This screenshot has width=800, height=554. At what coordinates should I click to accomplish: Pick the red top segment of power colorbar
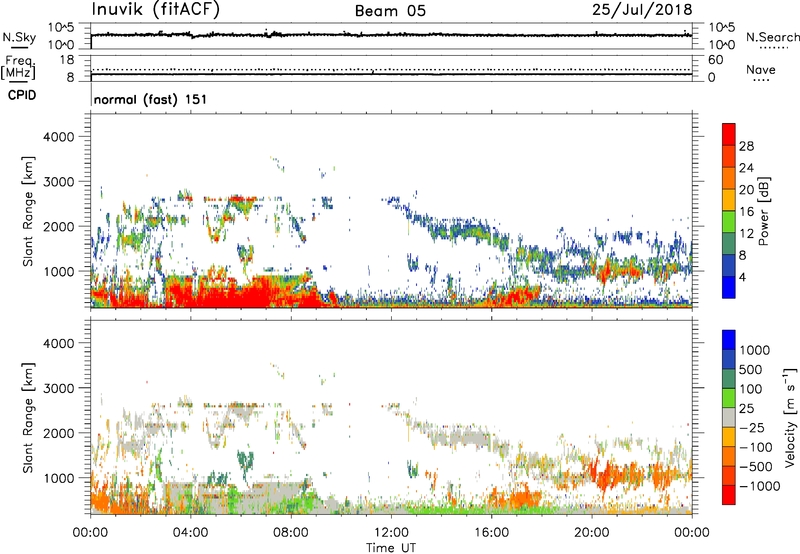pyautogui.click(x=729, y=134)
